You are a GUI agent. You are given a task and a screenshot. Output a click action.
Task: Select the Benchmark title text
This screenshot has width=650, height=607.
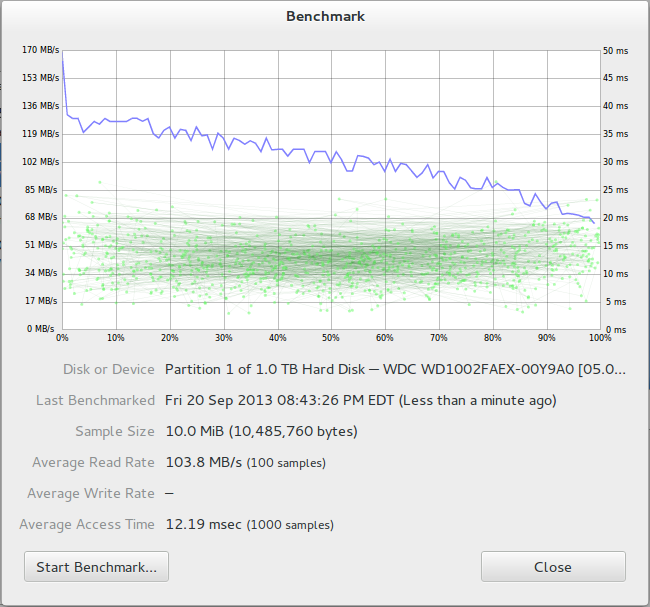click(325, 16)
